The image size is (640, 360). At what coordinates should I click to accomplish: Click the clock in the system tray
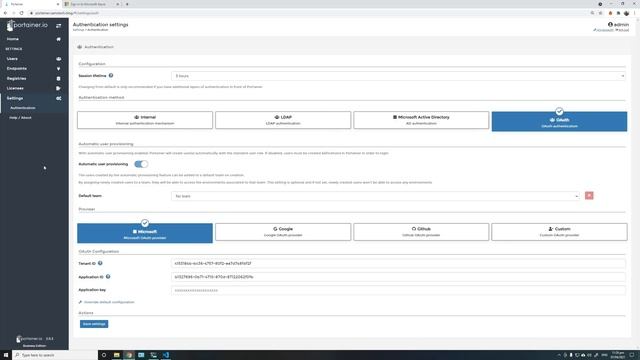(x=618, y=355)
